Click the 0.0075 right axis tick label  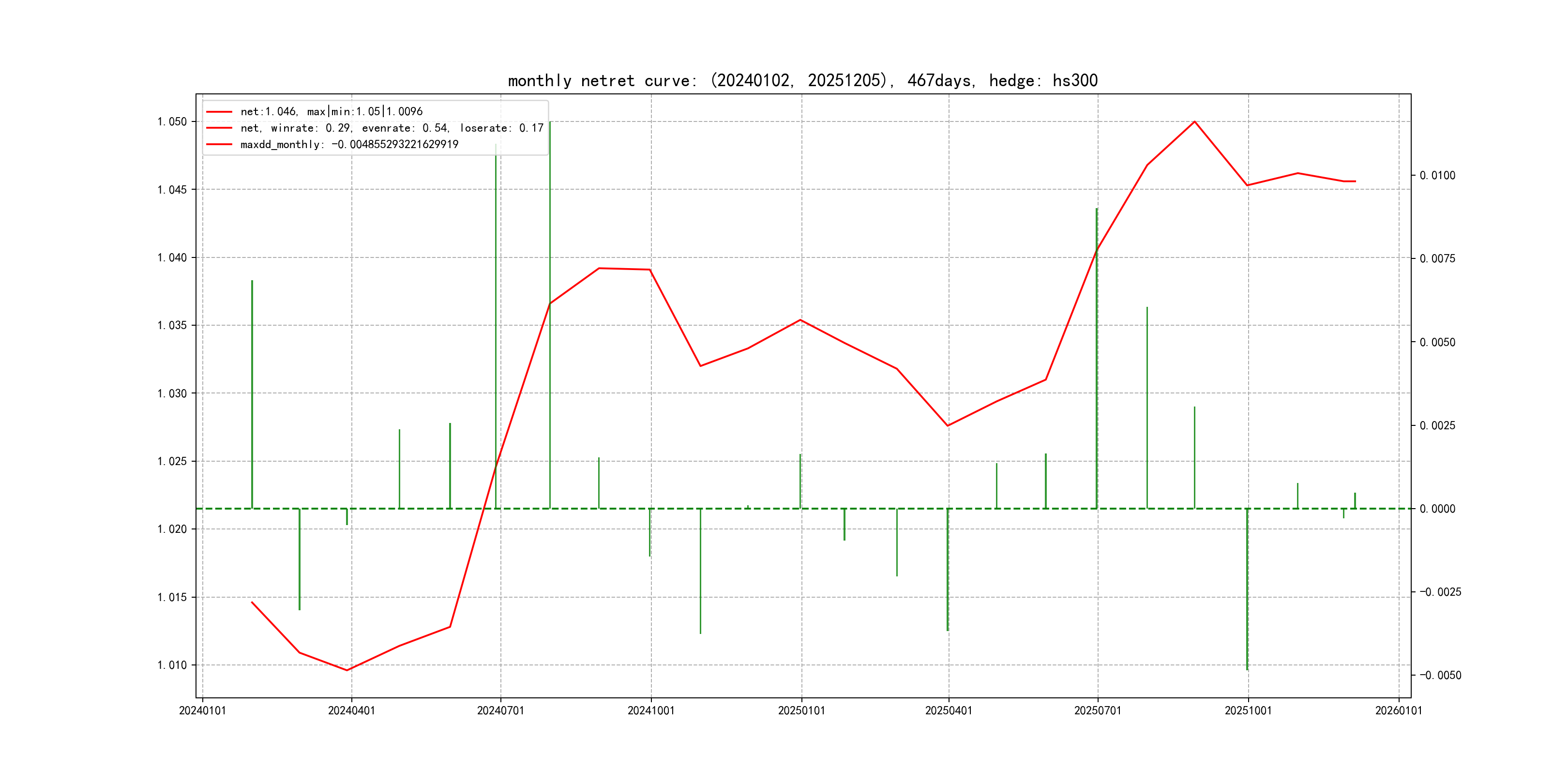(x=1437, y=259)
